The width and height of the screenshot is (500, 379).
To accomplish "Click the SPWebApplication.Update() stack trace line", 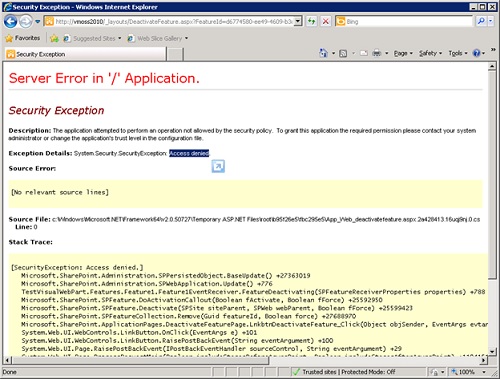I will click(x=147, y=284).
